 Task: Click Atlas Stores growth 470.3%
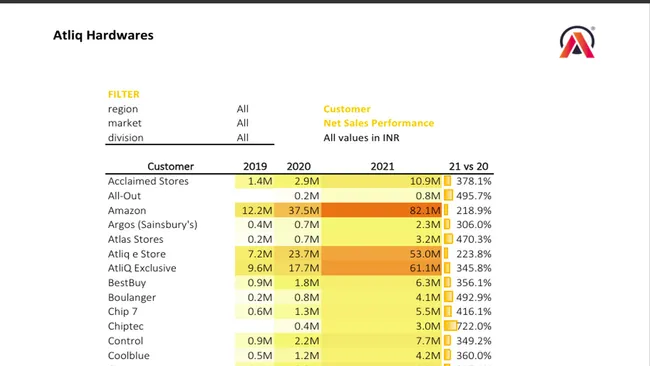coord(474,239)
